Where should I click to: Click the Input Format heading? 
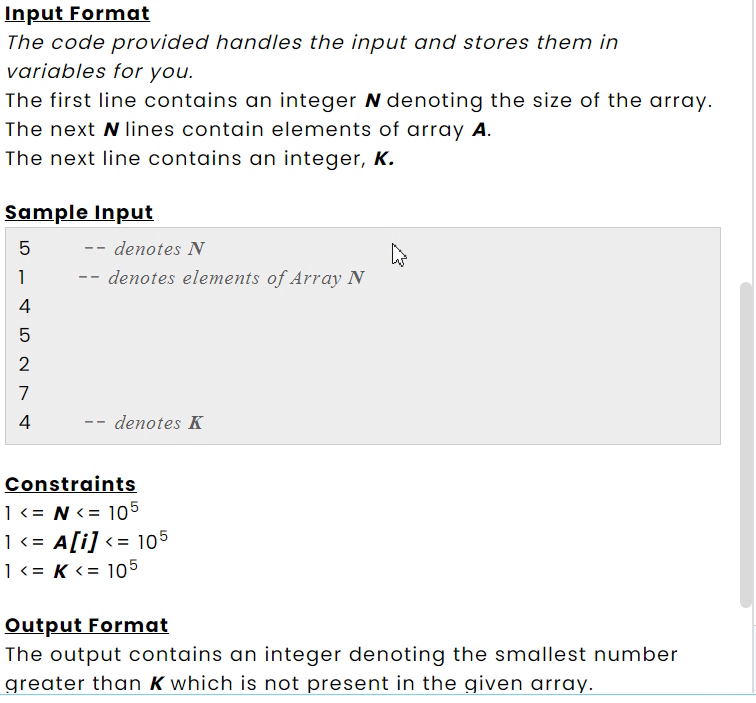click(x=77, y=14)
